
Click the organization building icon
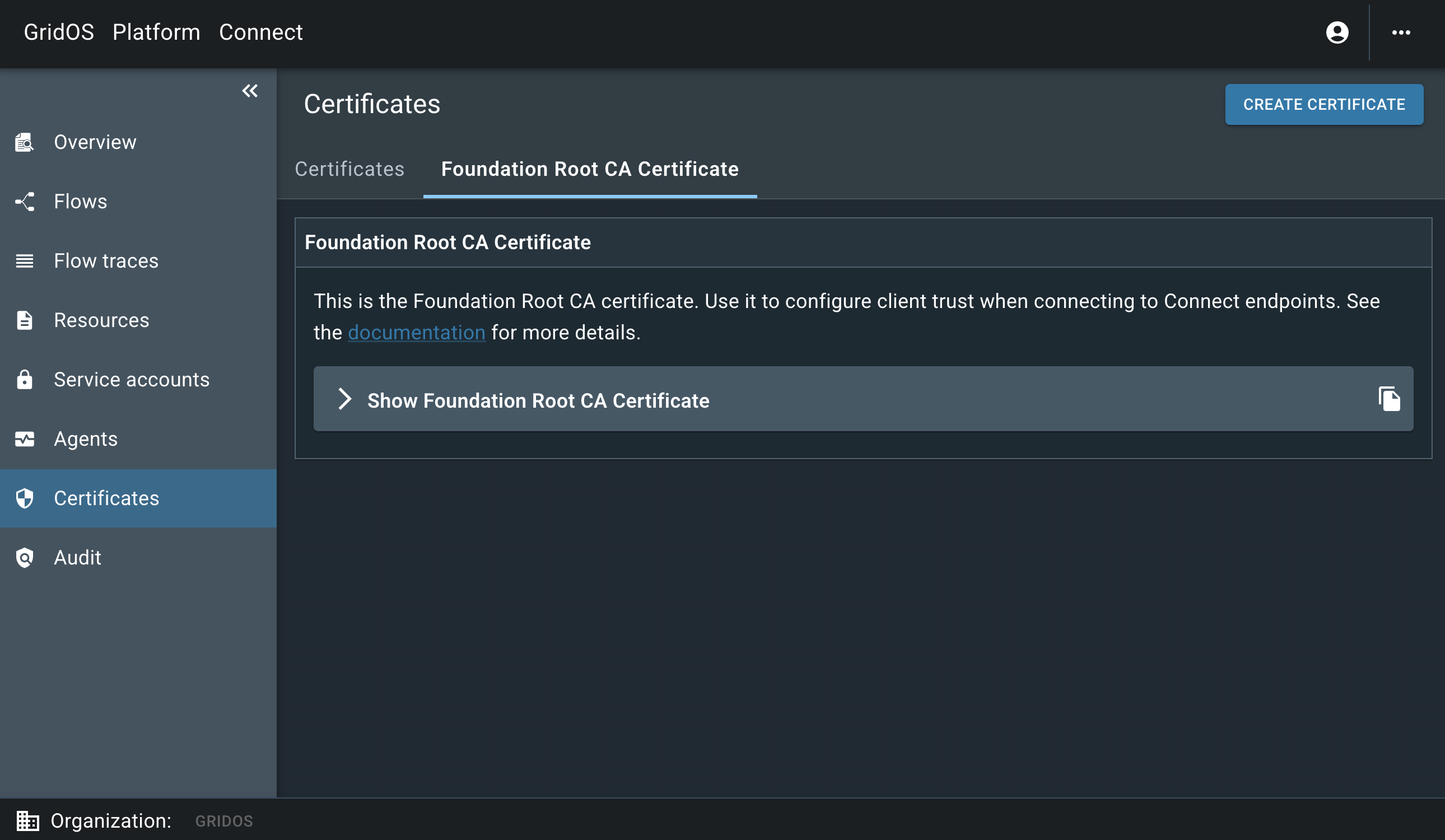point(27,821)
